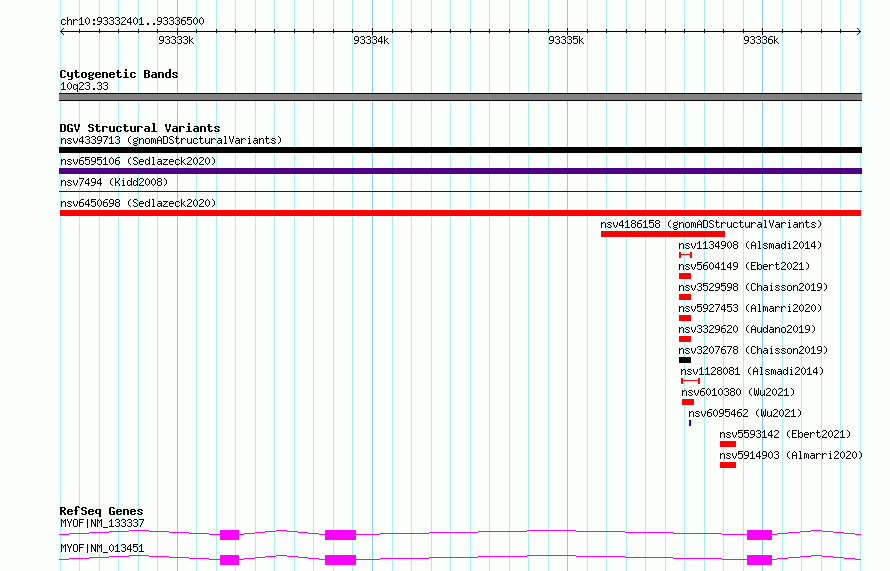Select the red block under nsv3329620
This screenshot has height=571, width=890.
(x=685, y=339)
